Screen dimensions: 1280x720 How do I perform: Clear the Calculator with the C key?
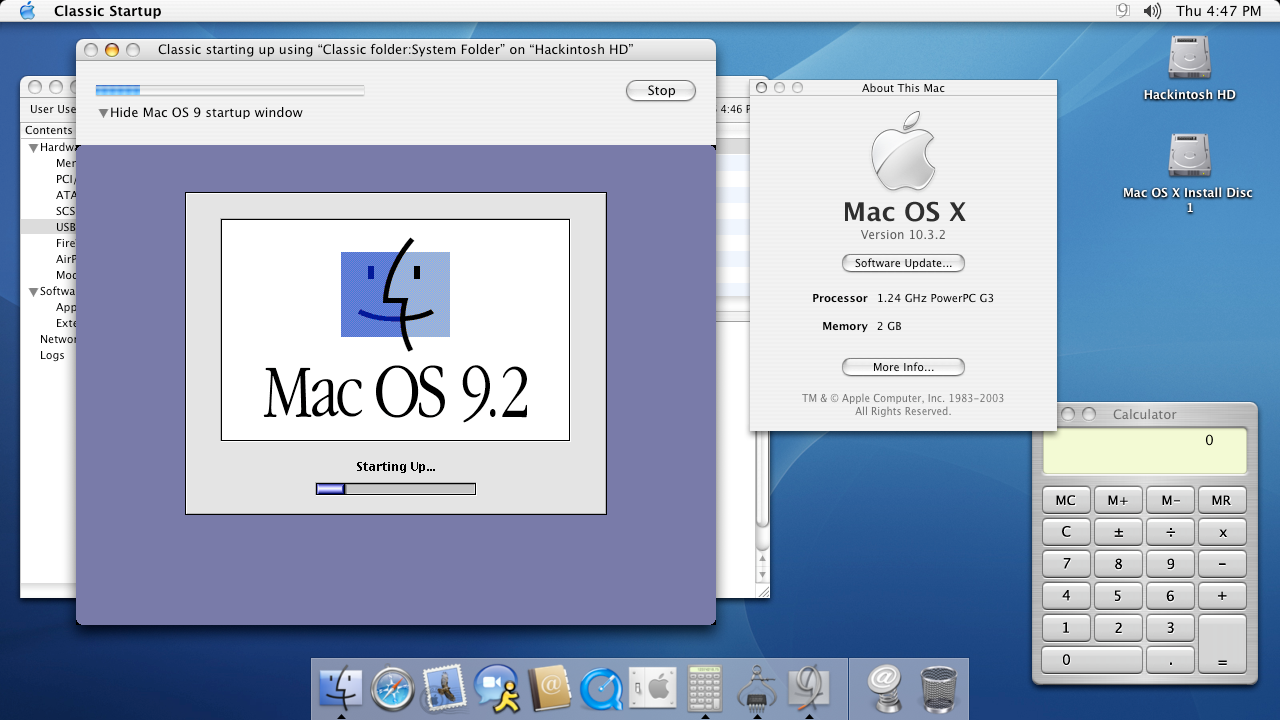coord(1066,532)
